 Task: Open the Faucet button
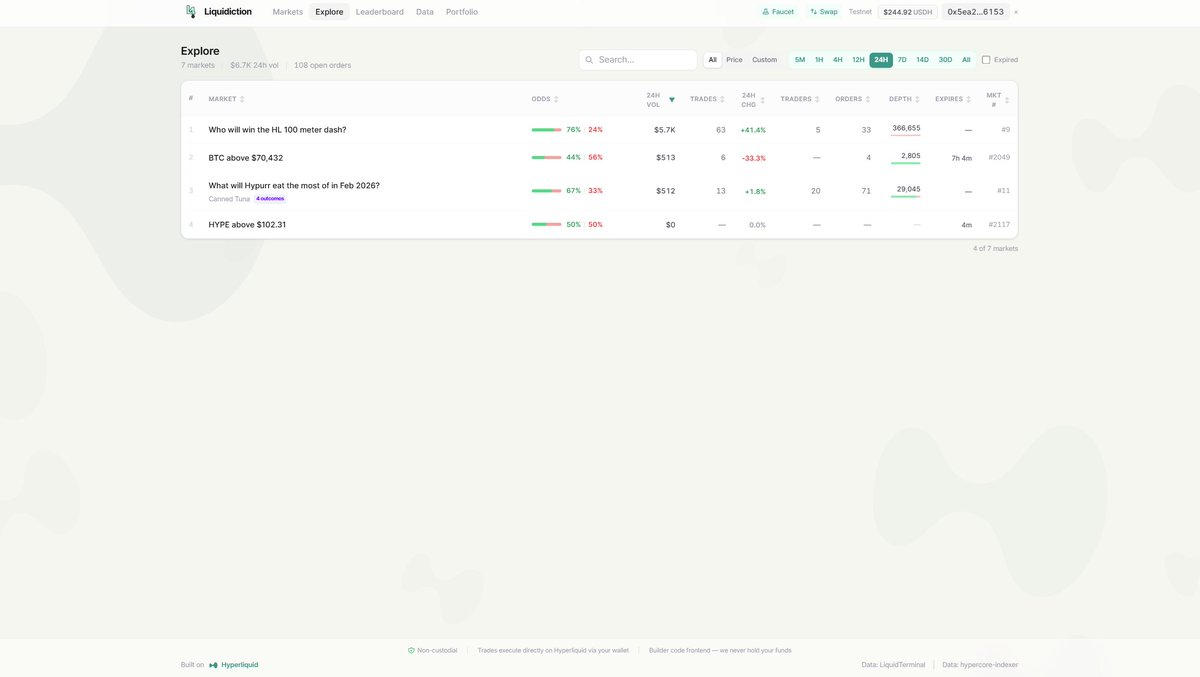(x=778, y=12)
